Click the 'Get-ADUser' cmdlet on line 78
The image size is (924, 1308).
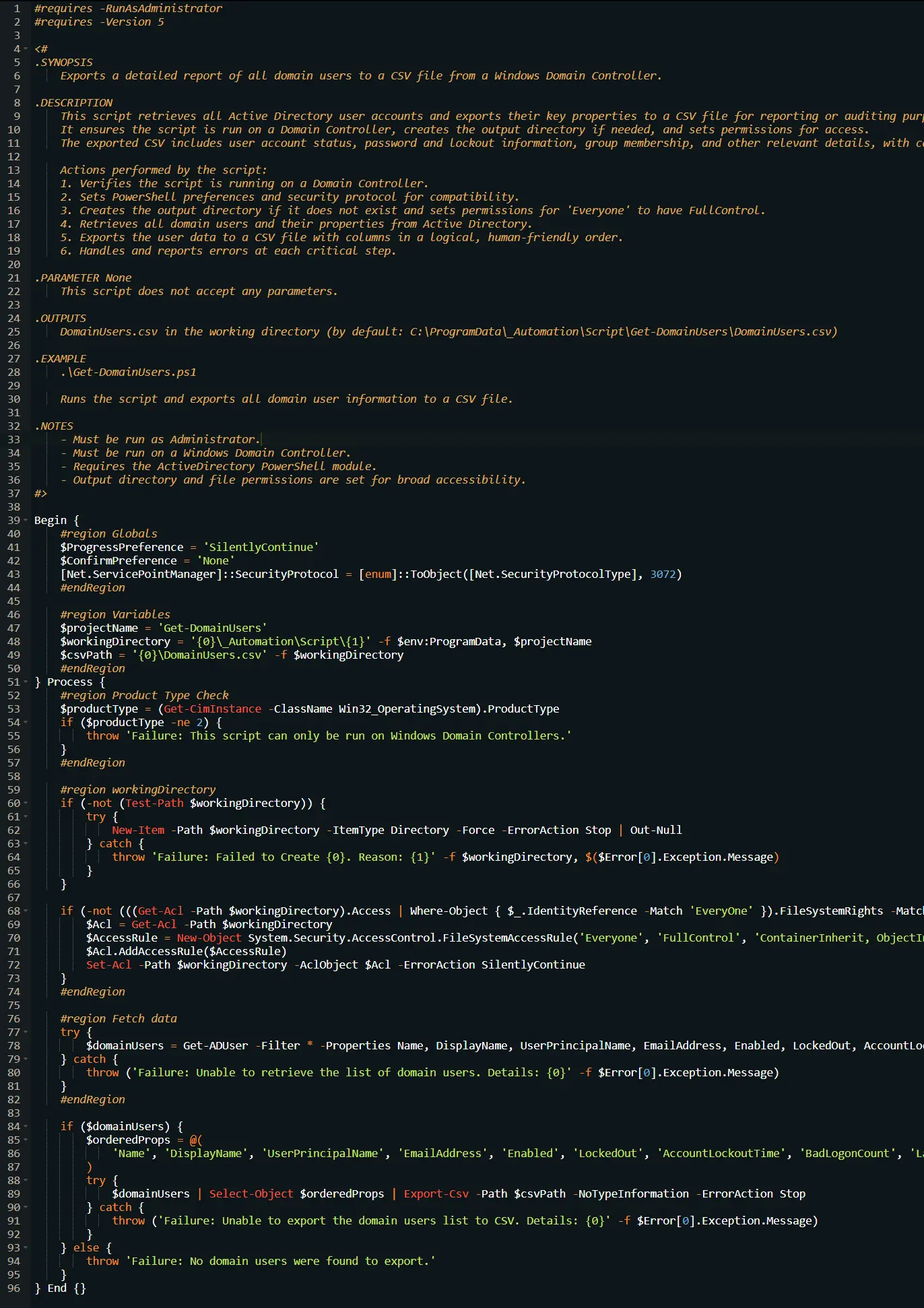216,1045
